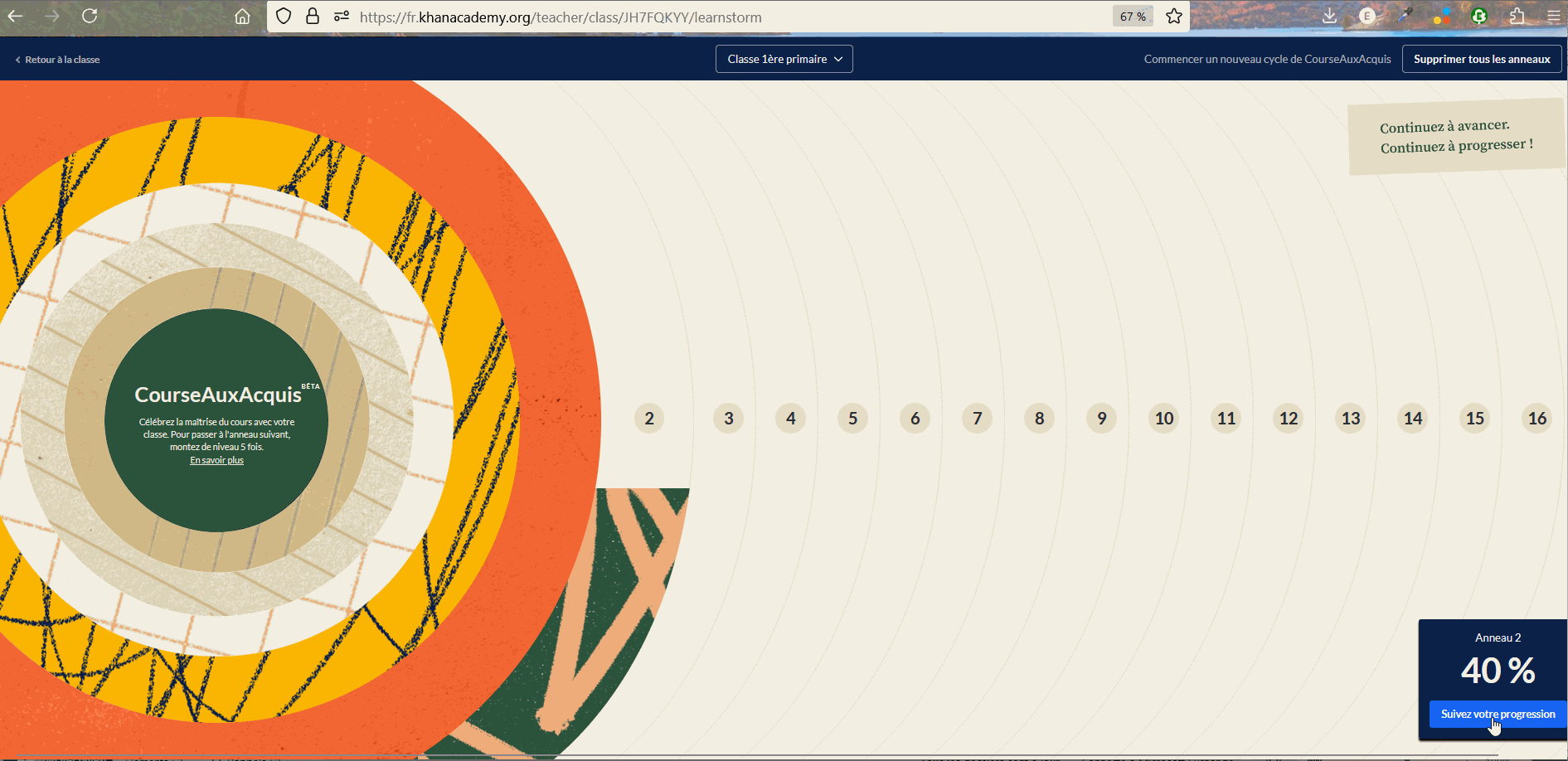Show site security padlock info
Viewport: 1568px width, 761px height.
tap(313, 17)
